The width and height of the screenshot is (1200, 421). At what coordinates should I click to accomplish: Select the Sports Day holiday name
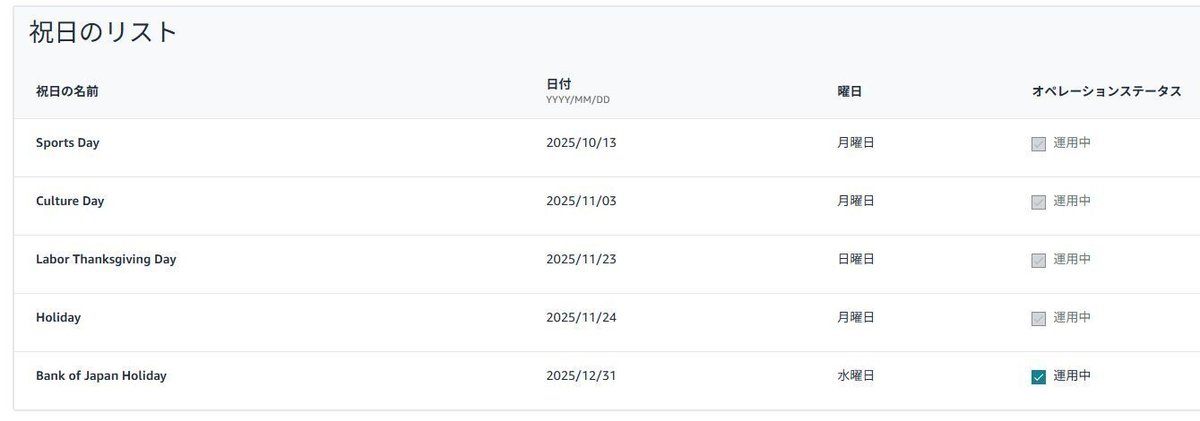tap(67, 143)
